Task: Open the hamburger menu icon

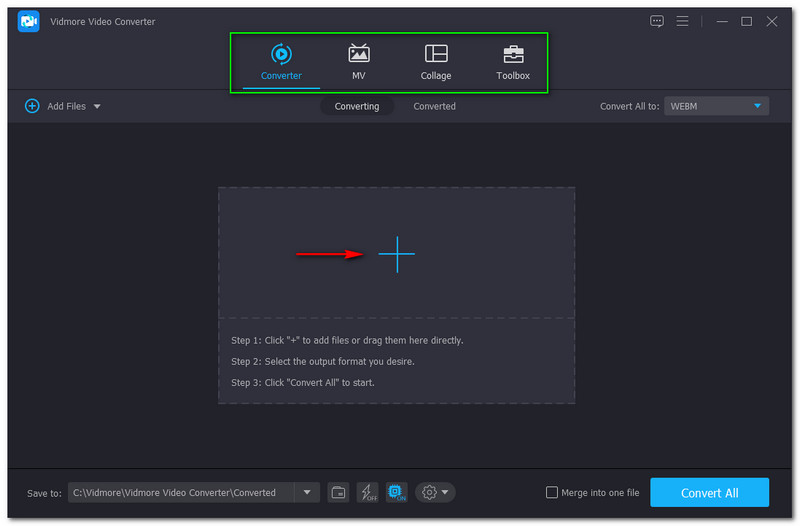Action: [682, 21]
